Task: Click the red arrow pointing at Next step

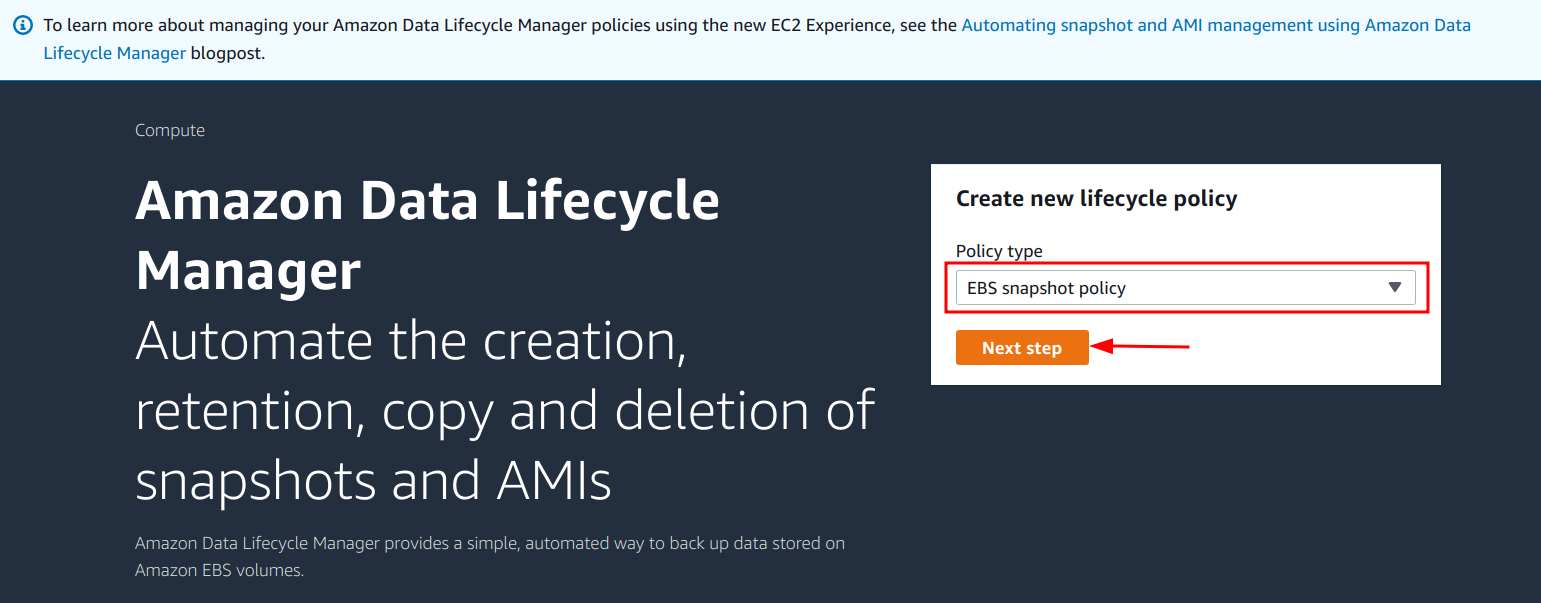Action: pyautogui.click(x=1140, y=347)
